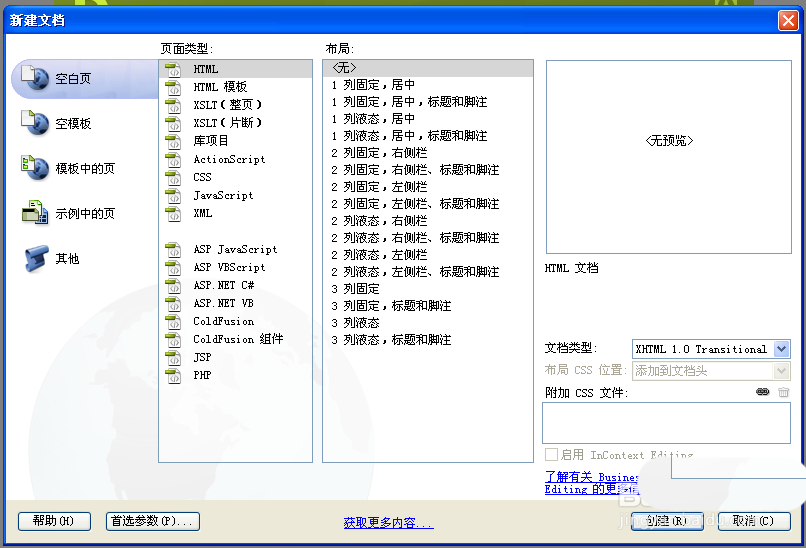
Task: Select the 模板中的页 category icon
Action: coord(35,168)
